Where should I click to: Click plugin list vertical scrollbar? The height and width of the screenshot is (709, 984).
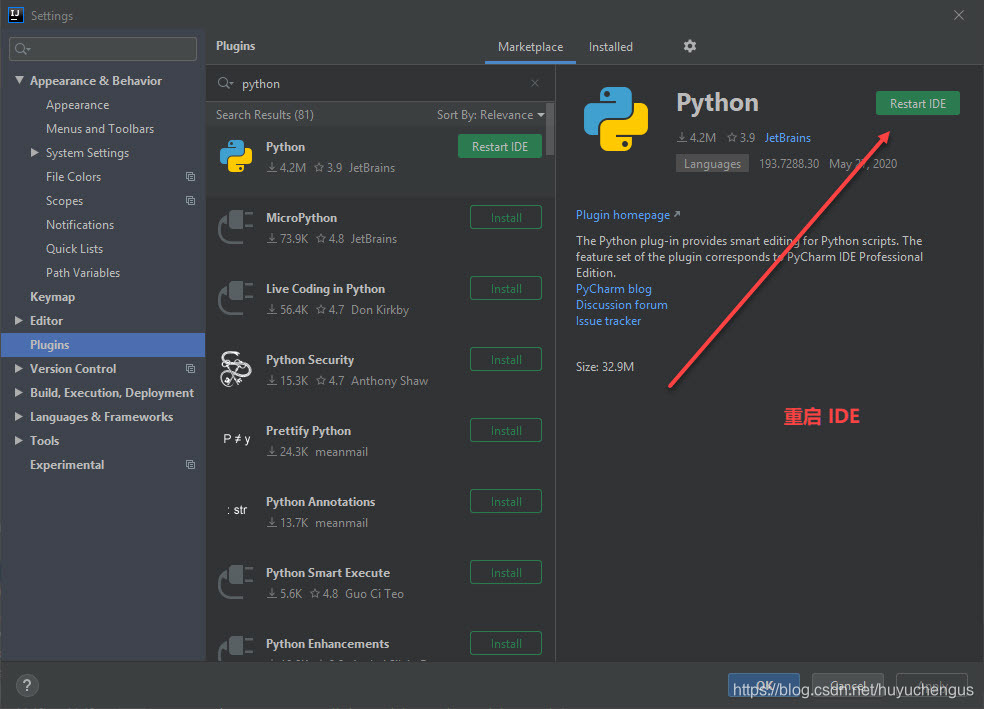point(550,129)
